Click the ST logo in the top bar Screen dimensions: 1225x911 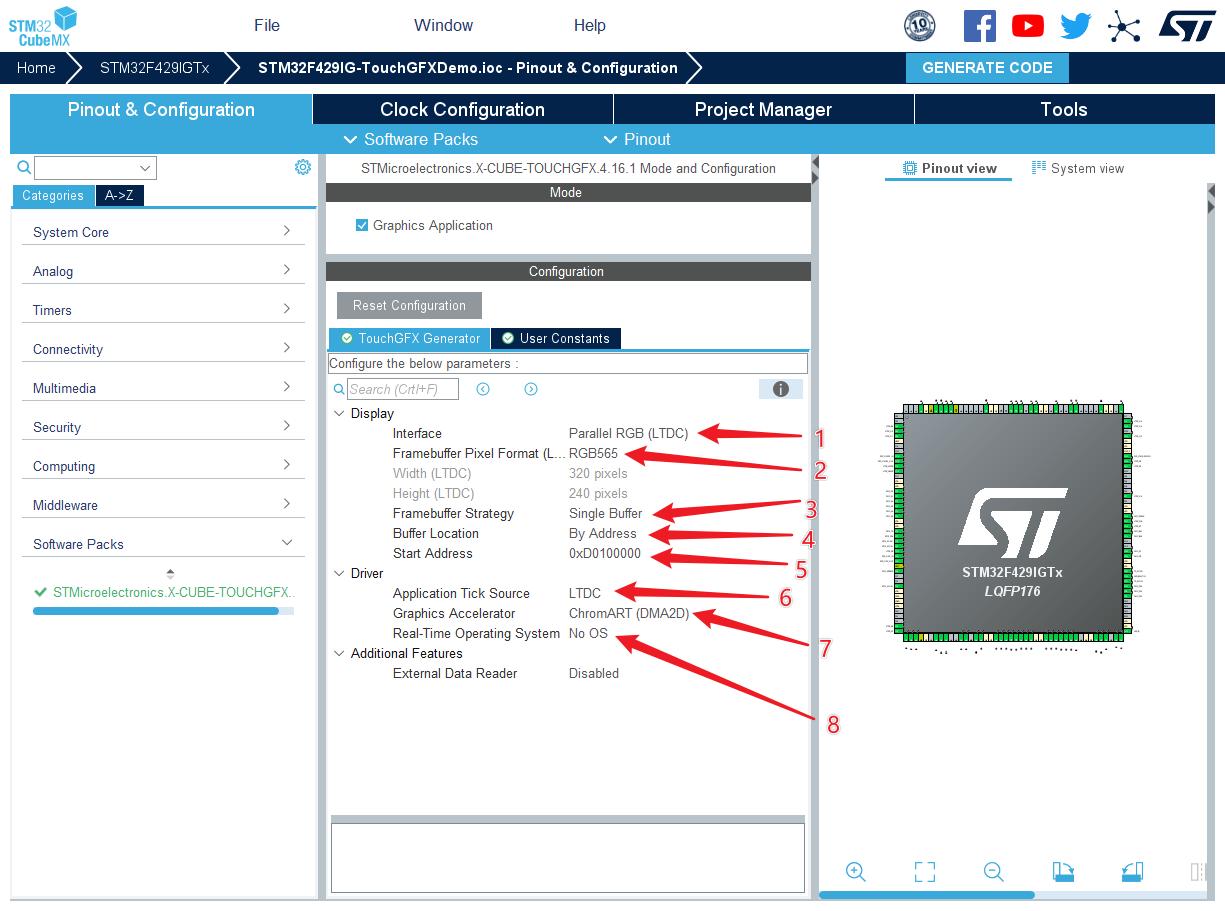click(x=1186, y=25)
